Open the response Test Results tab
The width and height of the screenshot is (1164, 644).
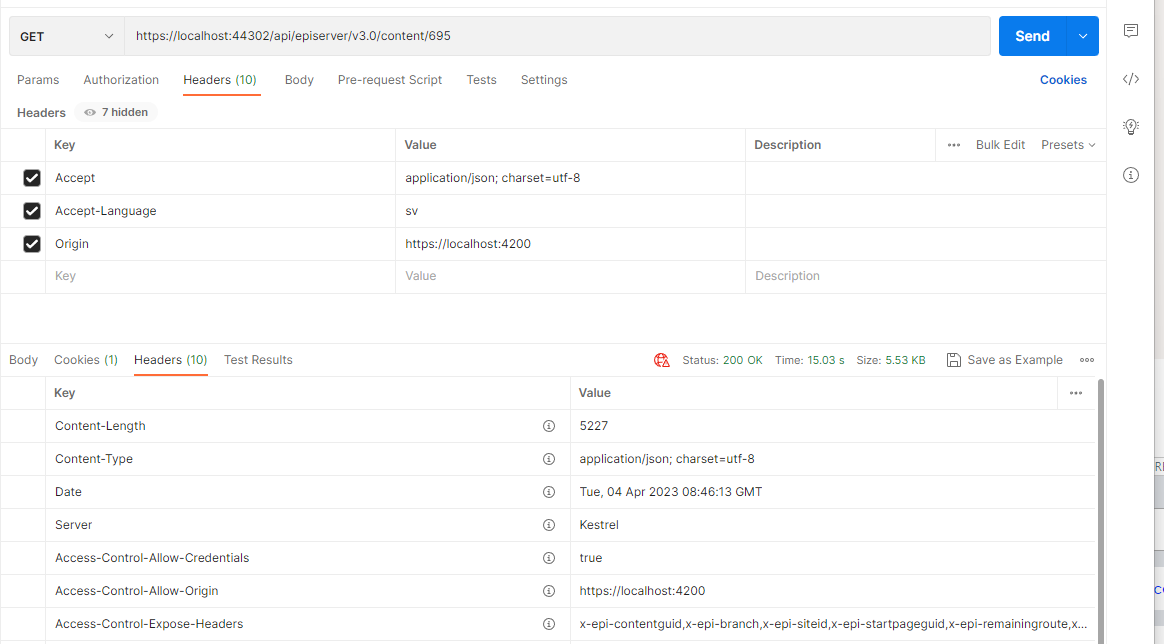258,360
